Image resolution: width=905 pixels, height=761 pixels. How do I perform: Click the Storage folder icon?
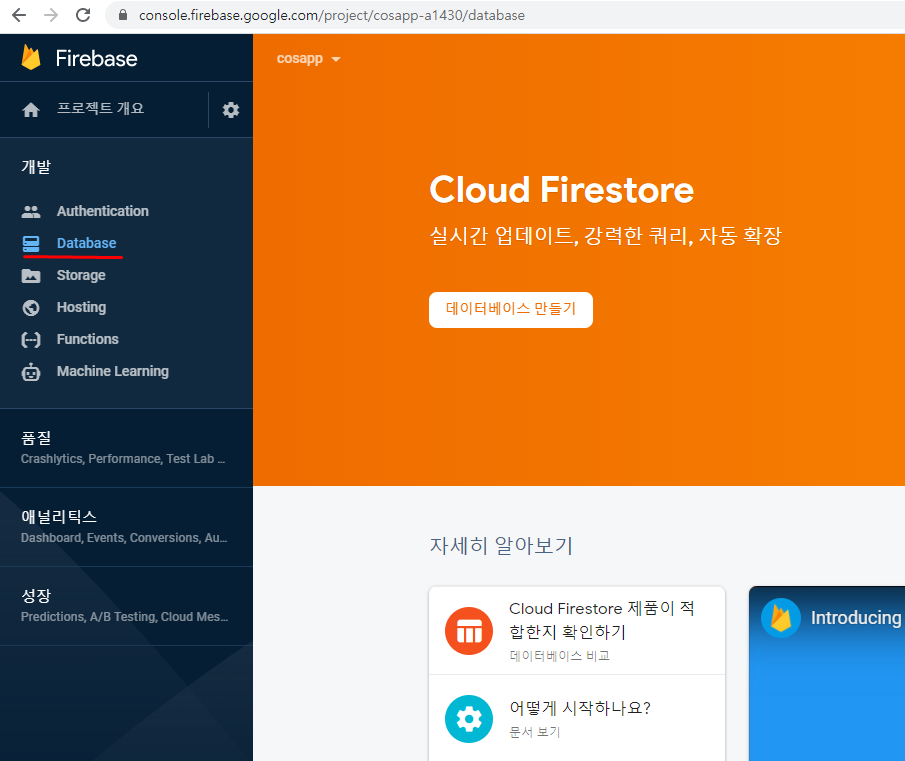(31, 276)
